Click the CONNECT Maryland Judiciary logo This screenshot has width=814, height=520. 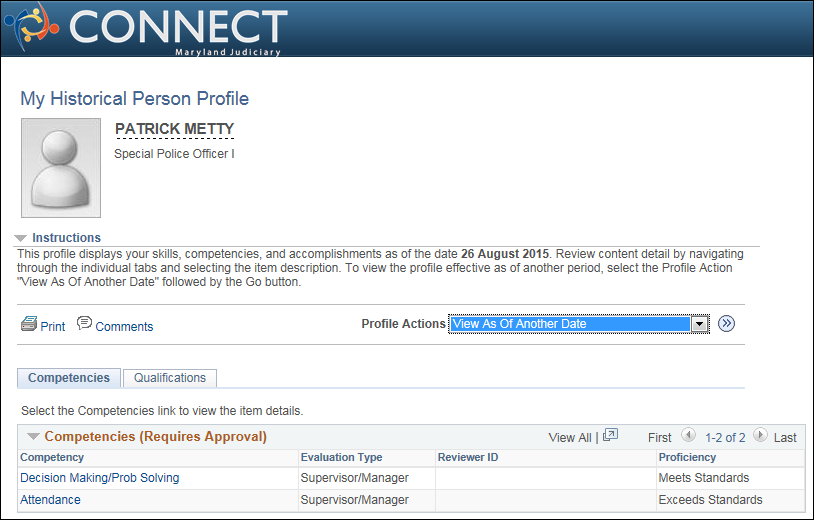coord(146,29)
